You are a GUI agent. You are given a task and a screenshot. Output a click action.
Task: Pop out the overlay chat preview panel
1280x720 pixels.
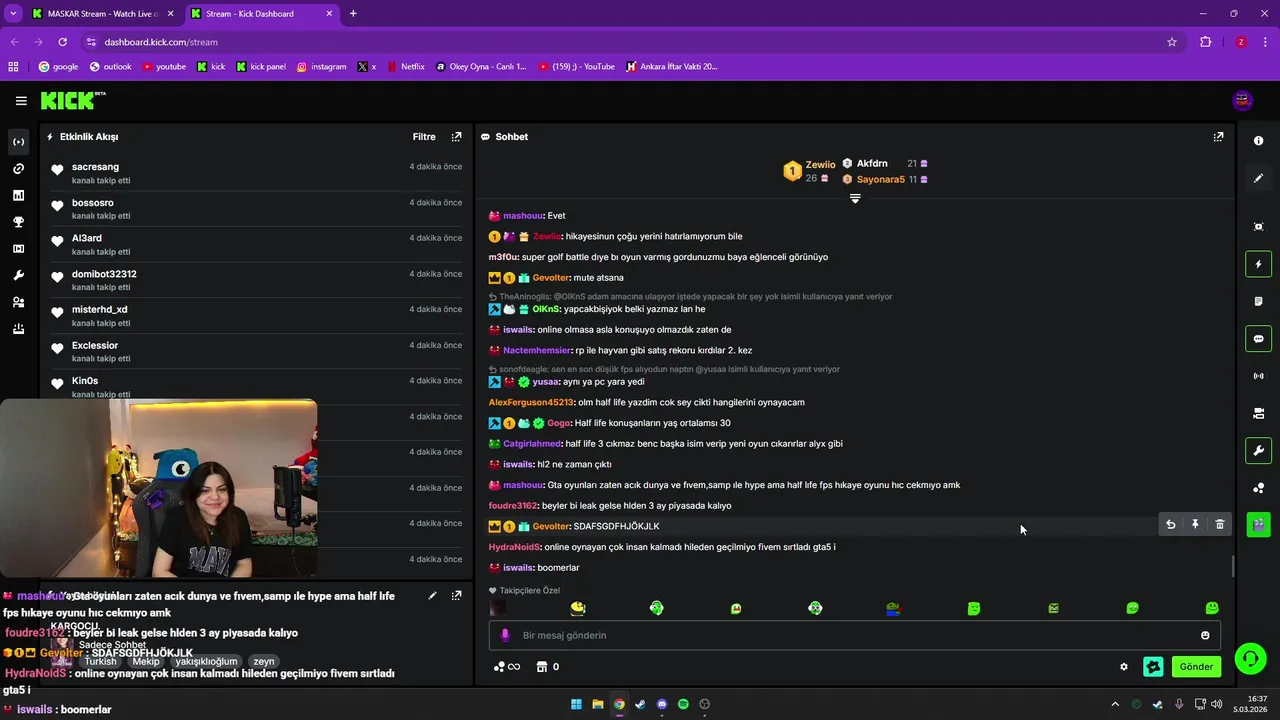tap(457, 595)
